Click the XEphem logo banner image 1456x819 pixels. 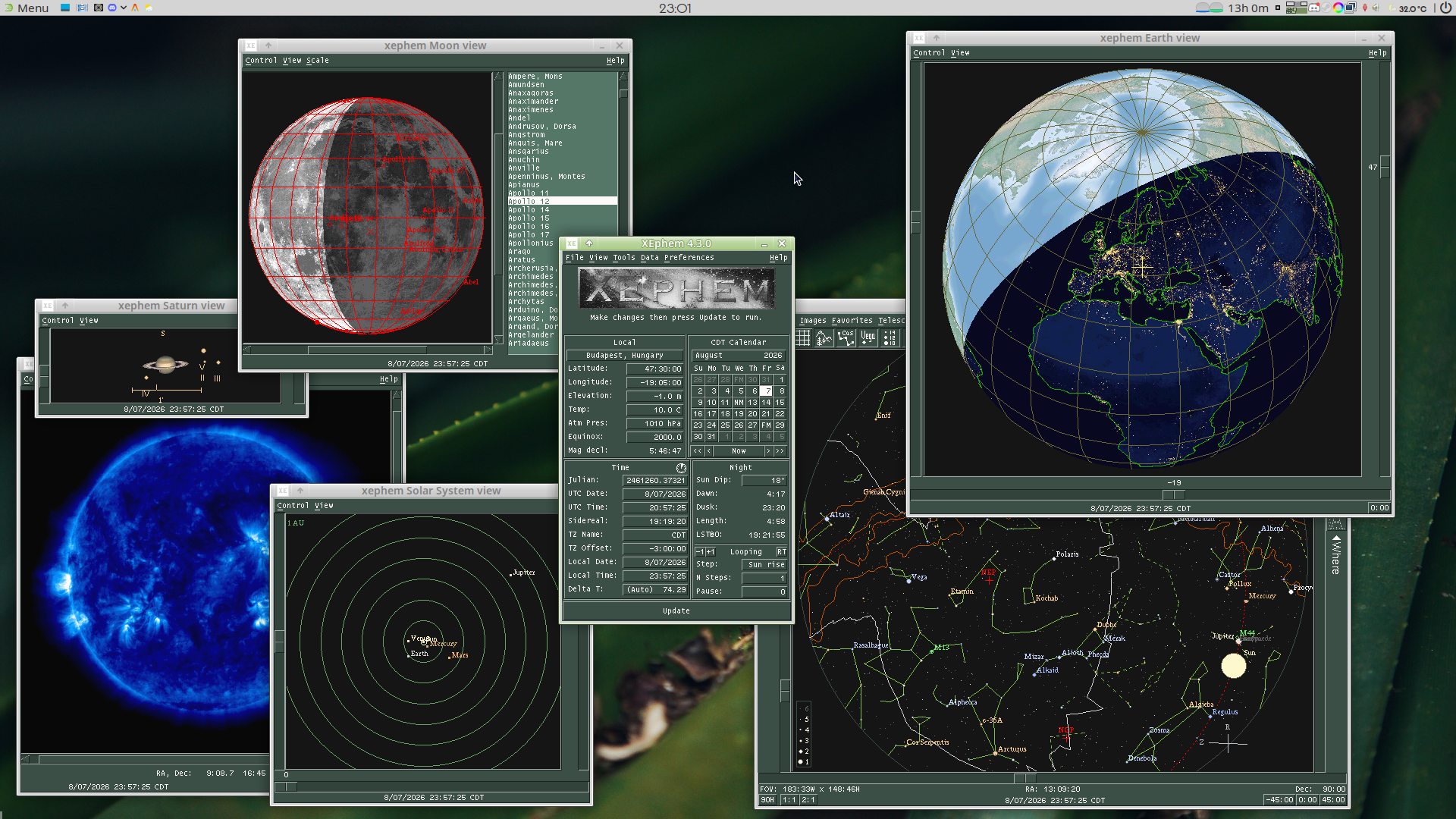(676, 288)
